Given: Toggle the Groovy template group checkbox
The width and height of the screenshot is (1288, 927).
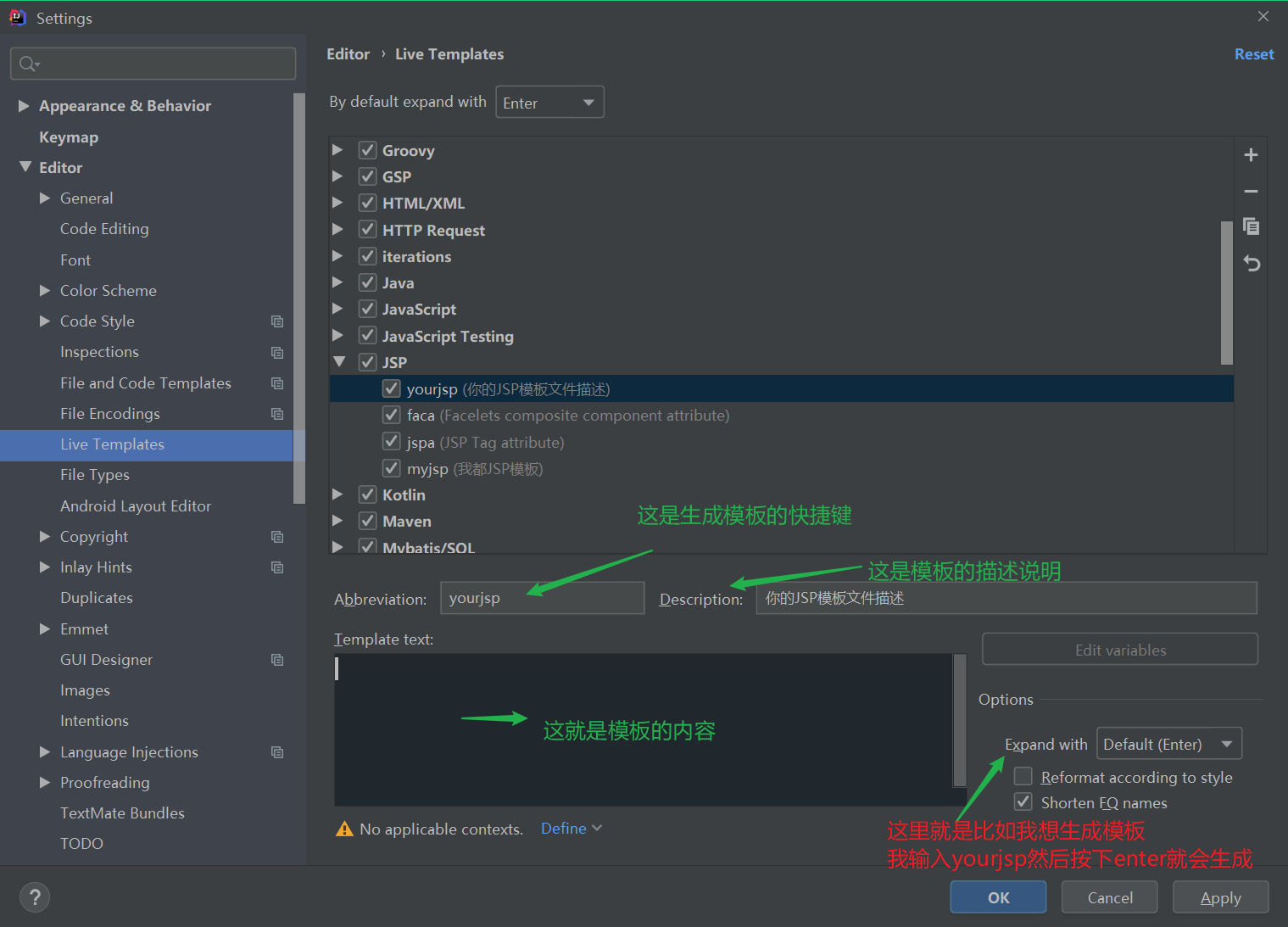Looking at the screenshot, I should 367,150.
